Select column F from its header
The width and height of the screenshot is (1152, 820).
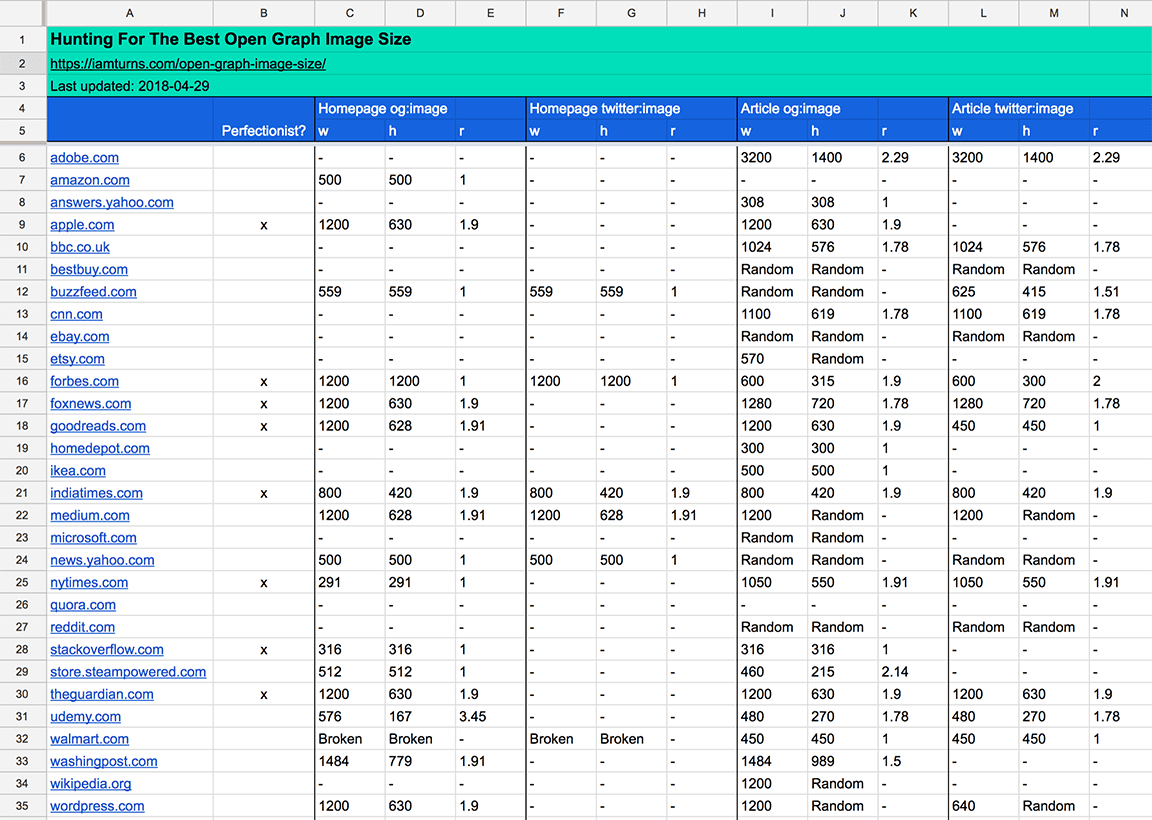pos(561,12)
